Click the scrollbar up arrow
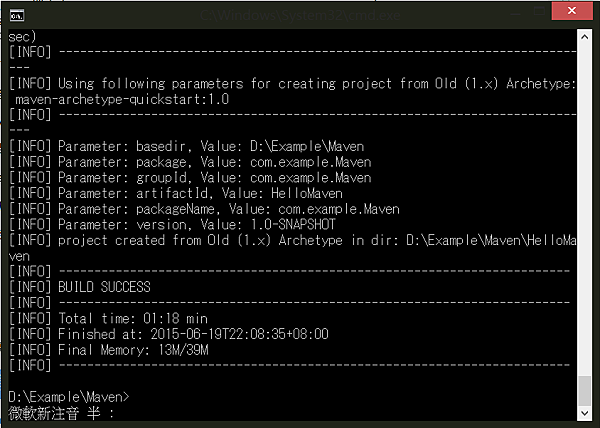This screenshot has width=600, height=428. [x=585, y=37]
